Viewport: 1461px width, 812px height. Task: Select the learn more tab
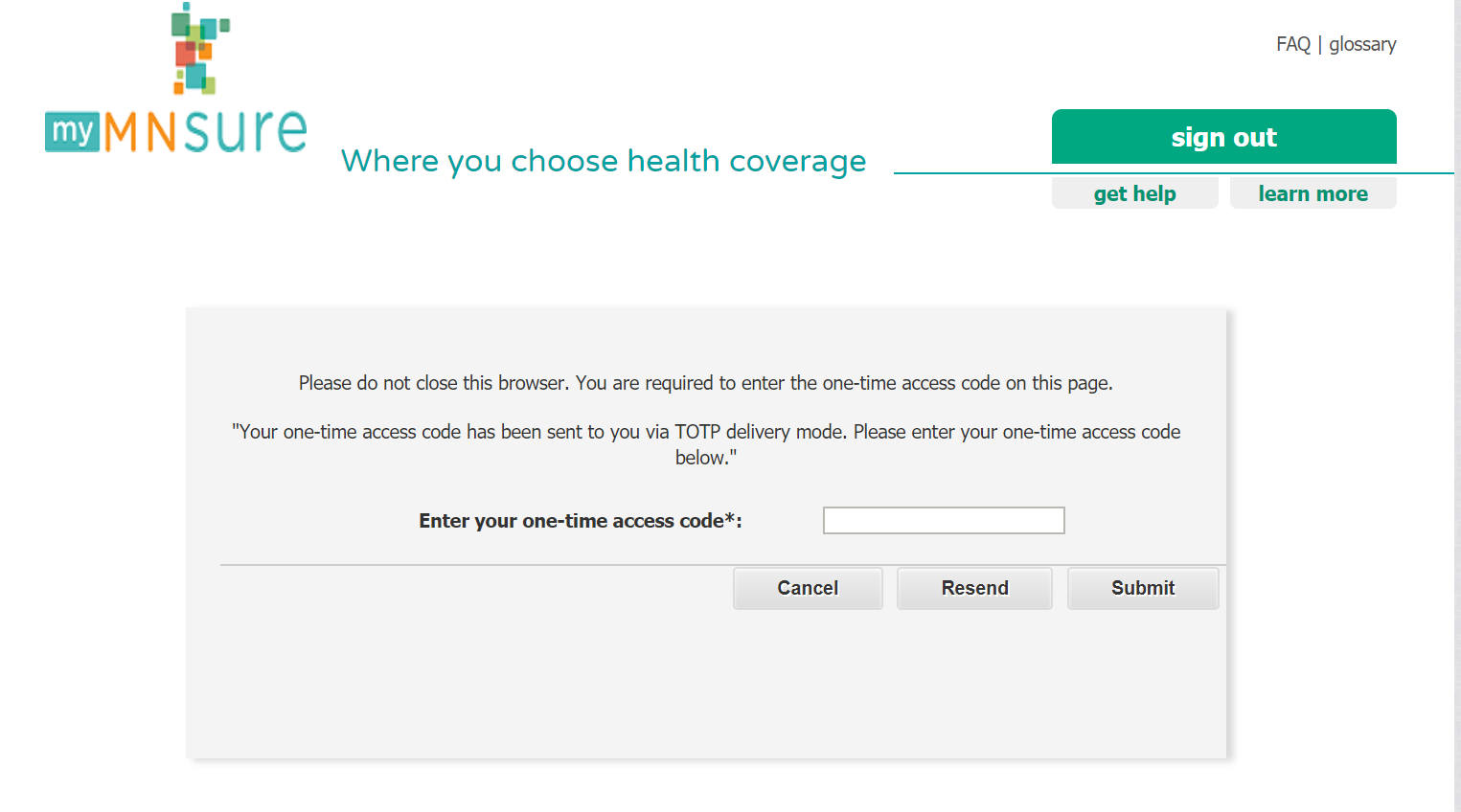coord(1313,193)
